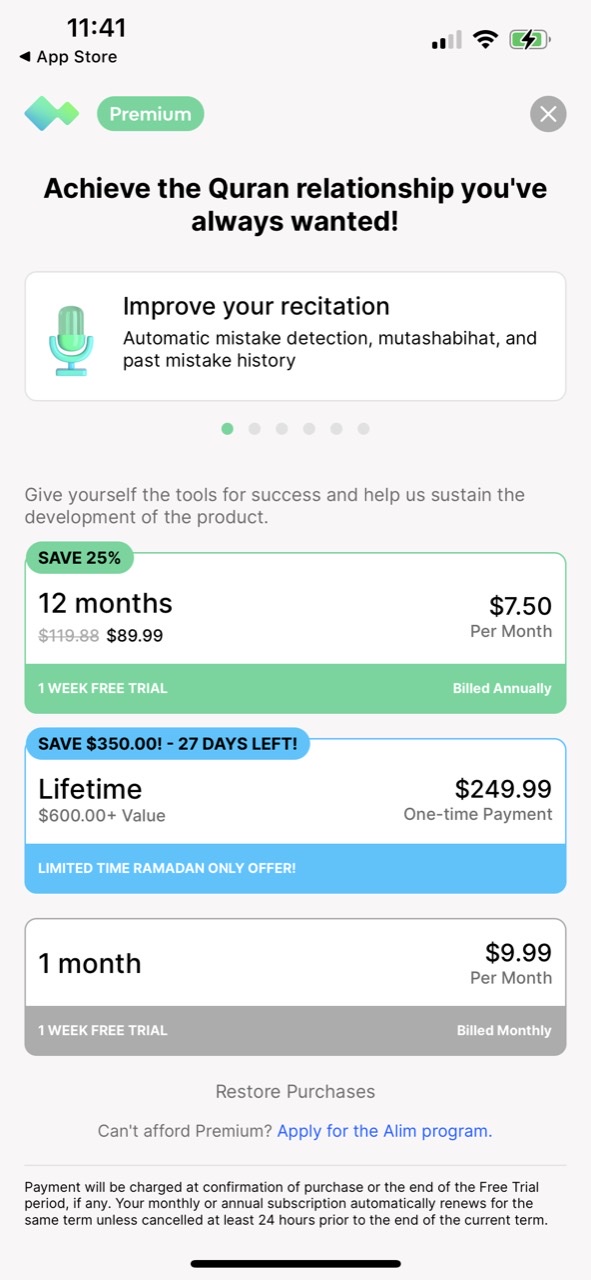Viewport: 591px width, 1280px height.
Task: Click the SAVE 25% badge
Action: (x=80, y=557)
